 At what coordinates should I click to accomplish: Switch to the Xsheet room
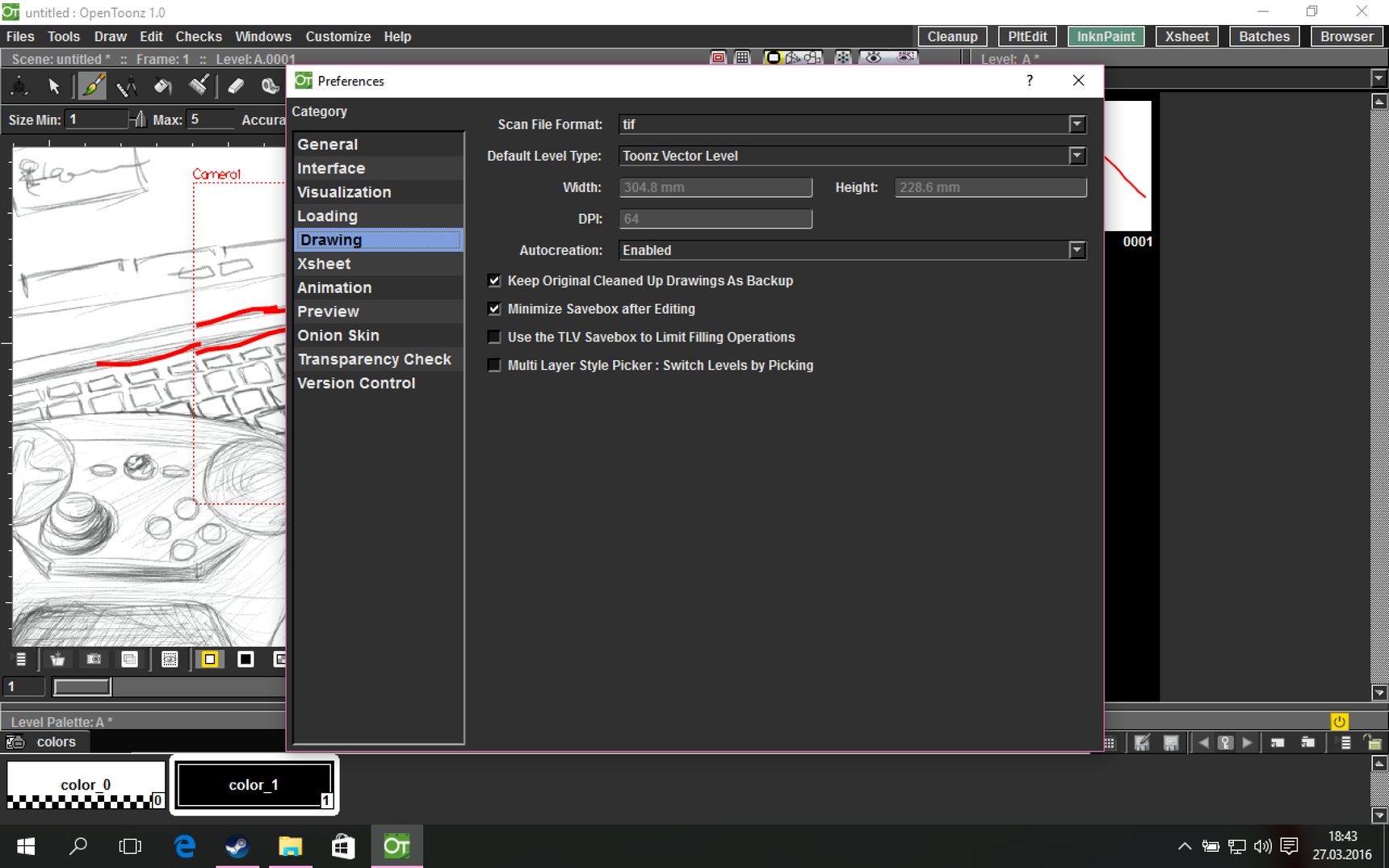(1186, 36)
